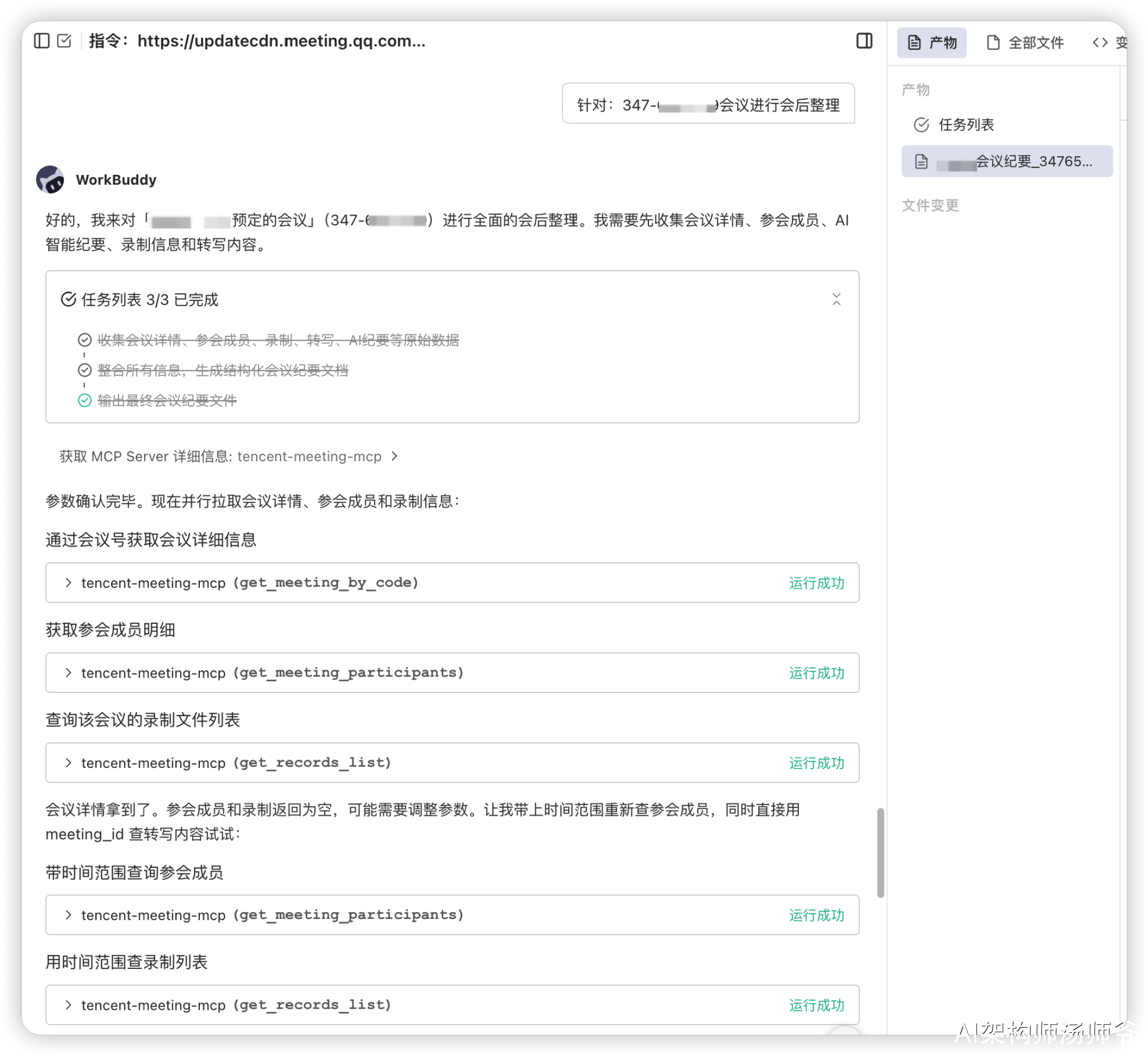This screenshot has width=1148, height=1056.
Task: Click the 产物 section heading in side panel
Action: (915, 90)
